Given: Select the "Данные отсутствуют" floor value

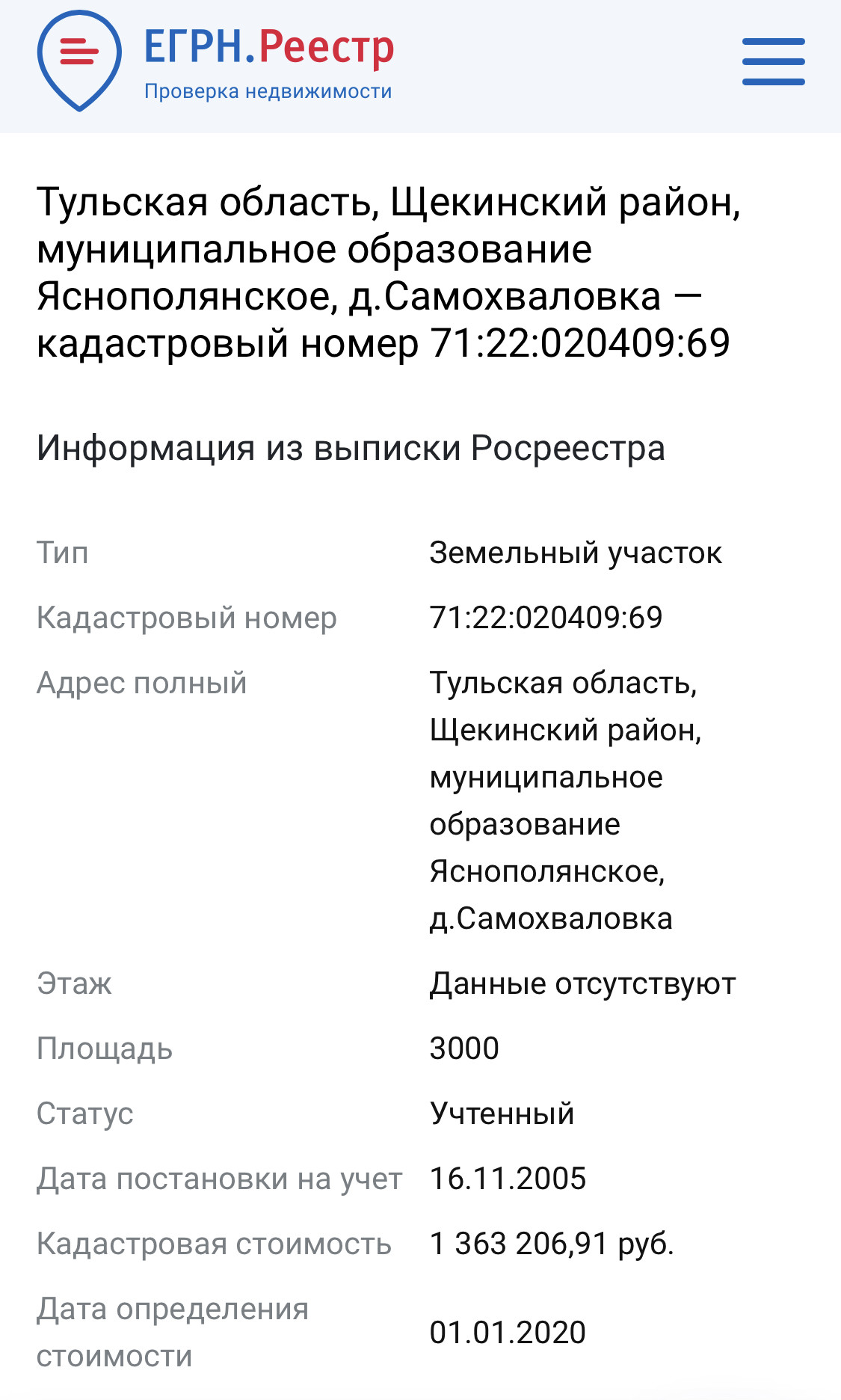Looking at the screenshot, I should [582, 983].
